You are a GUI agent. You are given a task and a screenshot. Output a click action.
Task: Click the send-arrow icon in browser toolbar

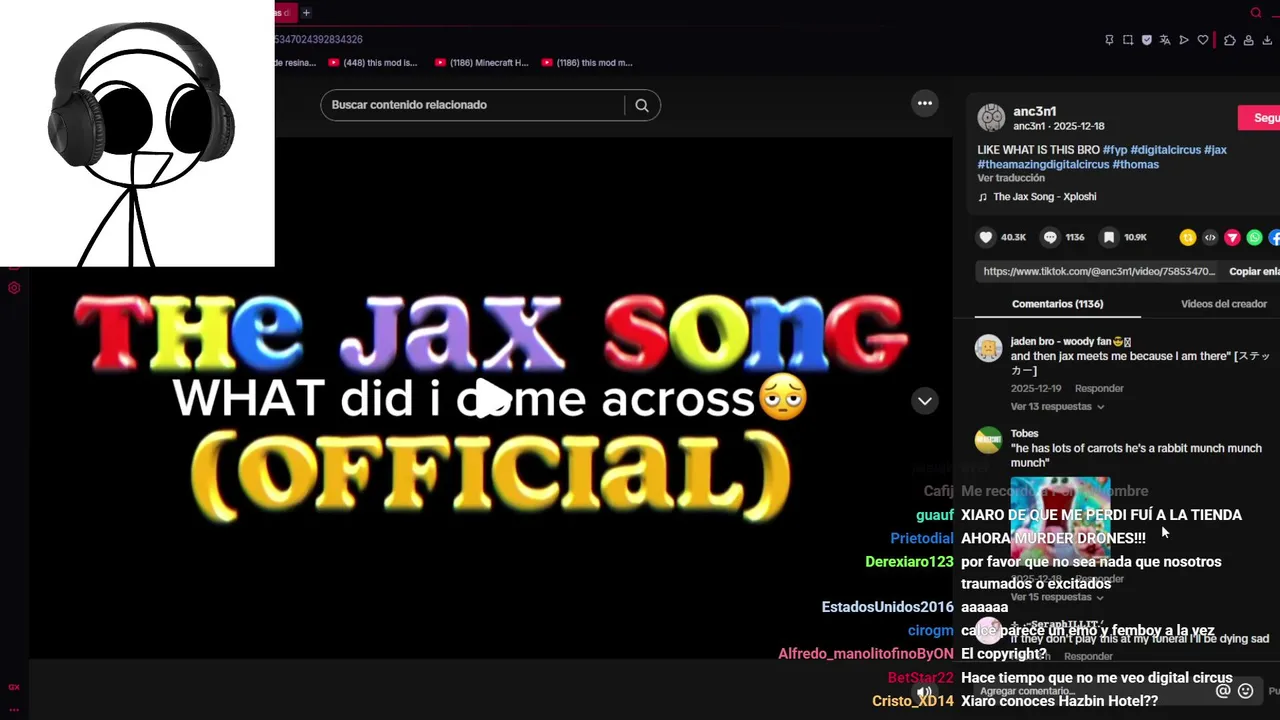pos(1184,40)
